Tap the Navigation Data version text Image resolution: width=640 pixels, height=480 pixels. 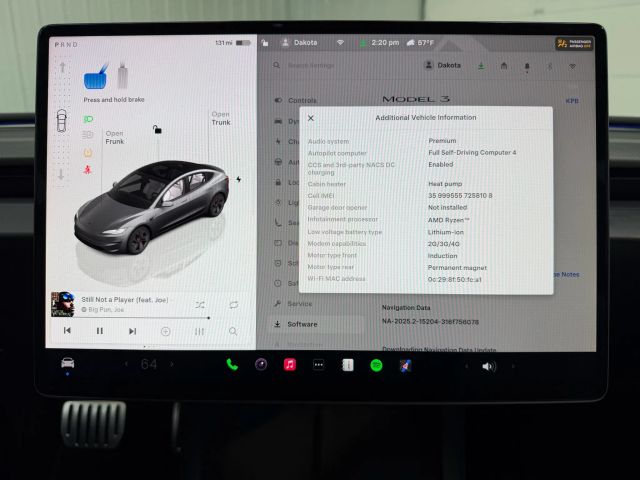(430, 322)
